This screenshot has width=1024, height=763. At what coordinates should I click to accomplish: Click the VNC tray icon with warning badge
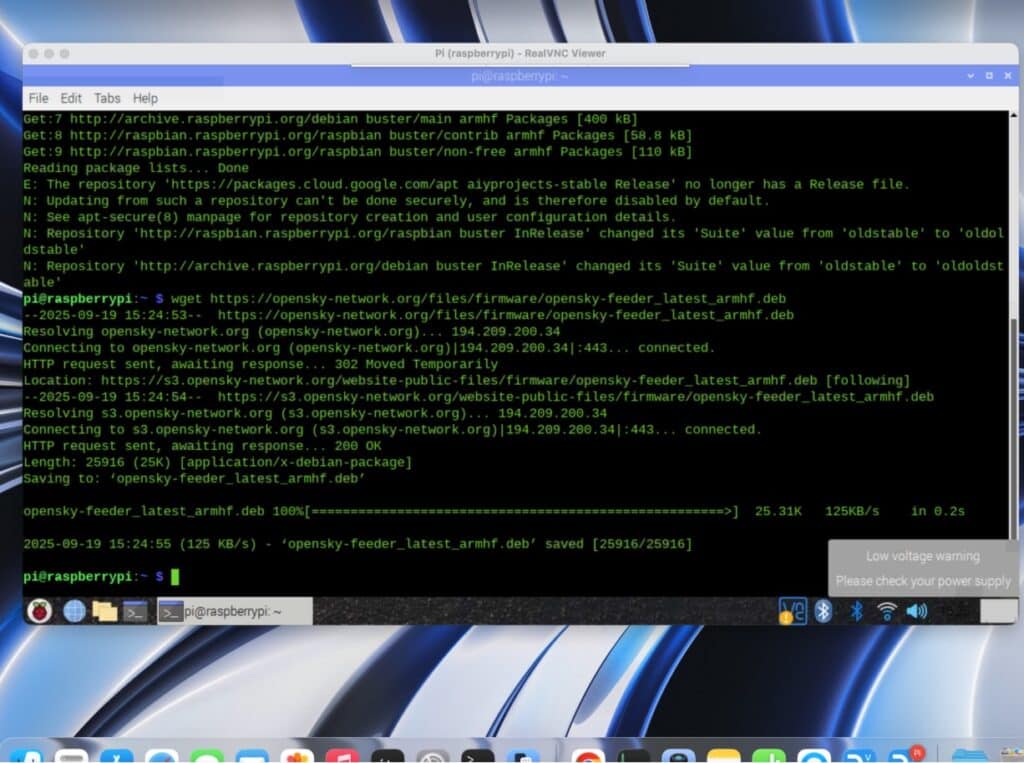pos(792,610)
